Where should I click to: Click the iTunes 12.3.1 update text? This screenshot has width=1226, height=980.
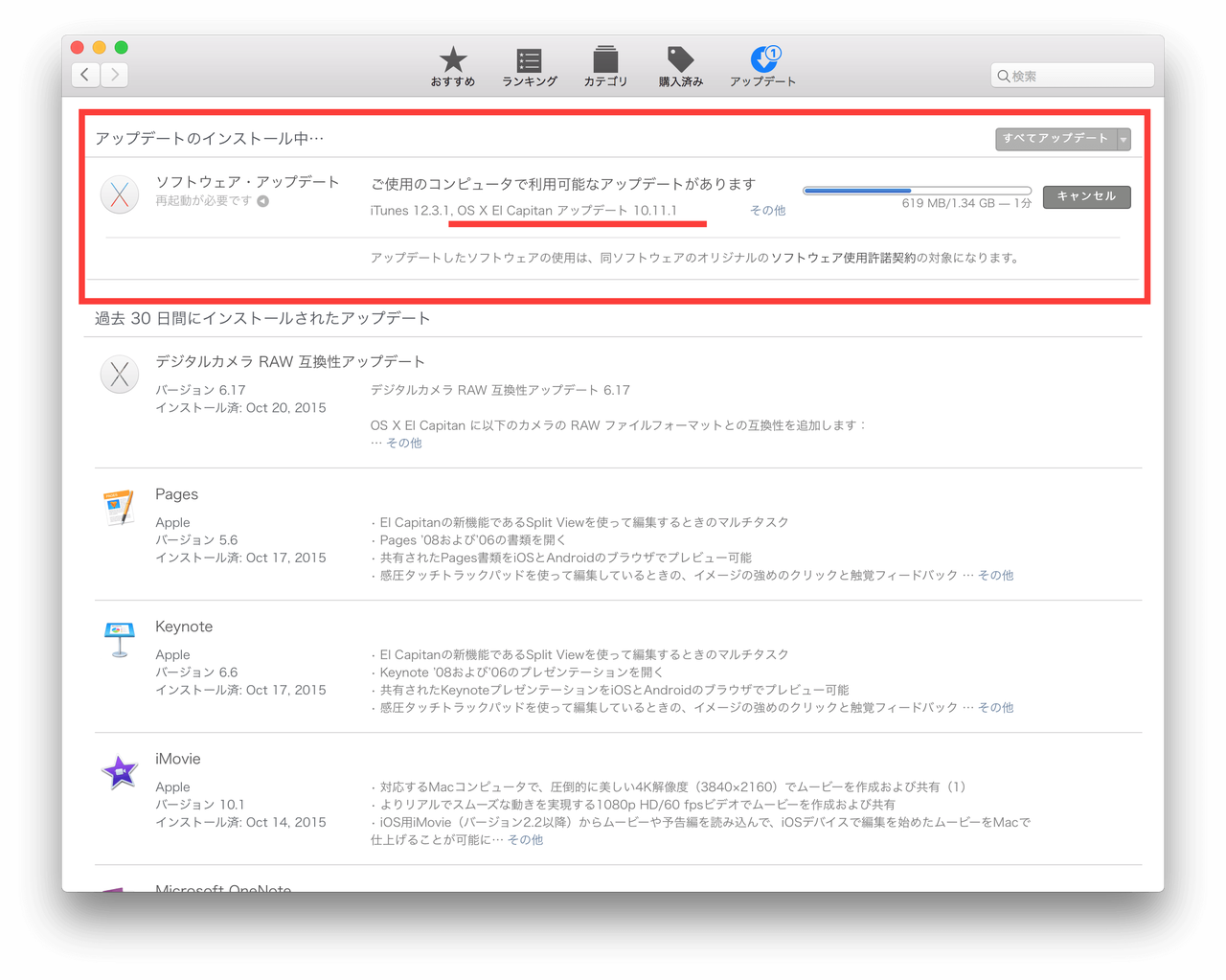[x=409, y=211]
